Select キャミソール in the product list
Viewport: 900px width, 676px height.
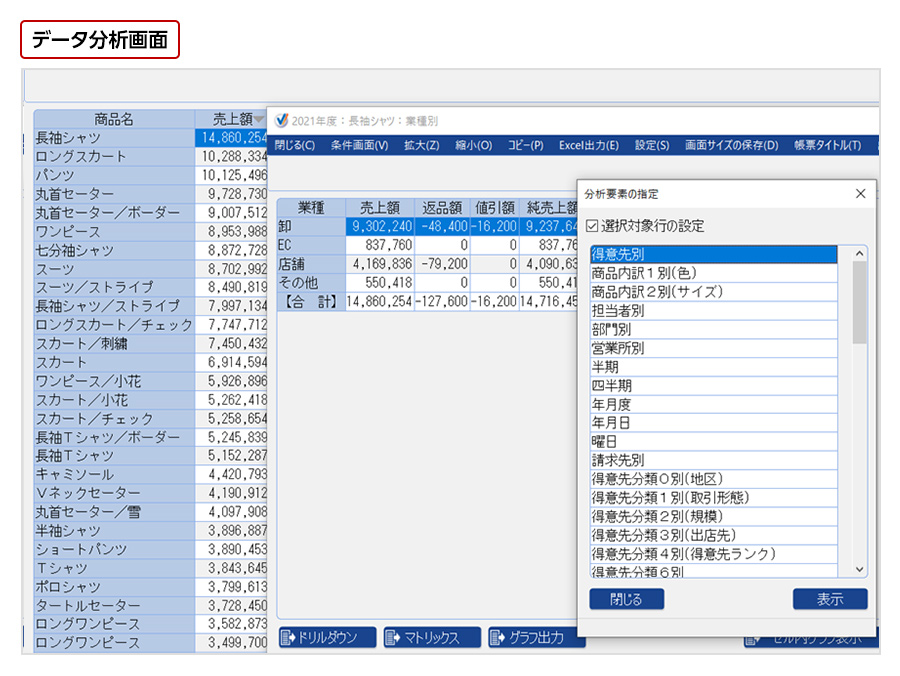tap(114, 475)
